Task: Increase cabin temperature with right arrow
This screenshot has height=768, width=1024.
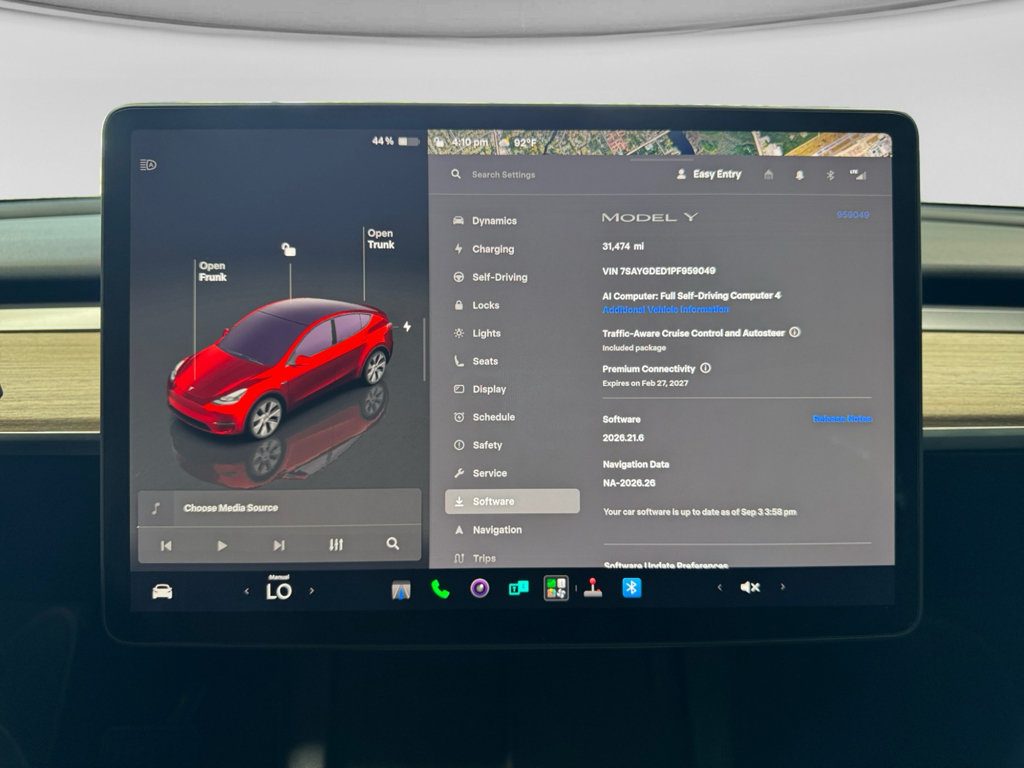Action: pos(312,590)
